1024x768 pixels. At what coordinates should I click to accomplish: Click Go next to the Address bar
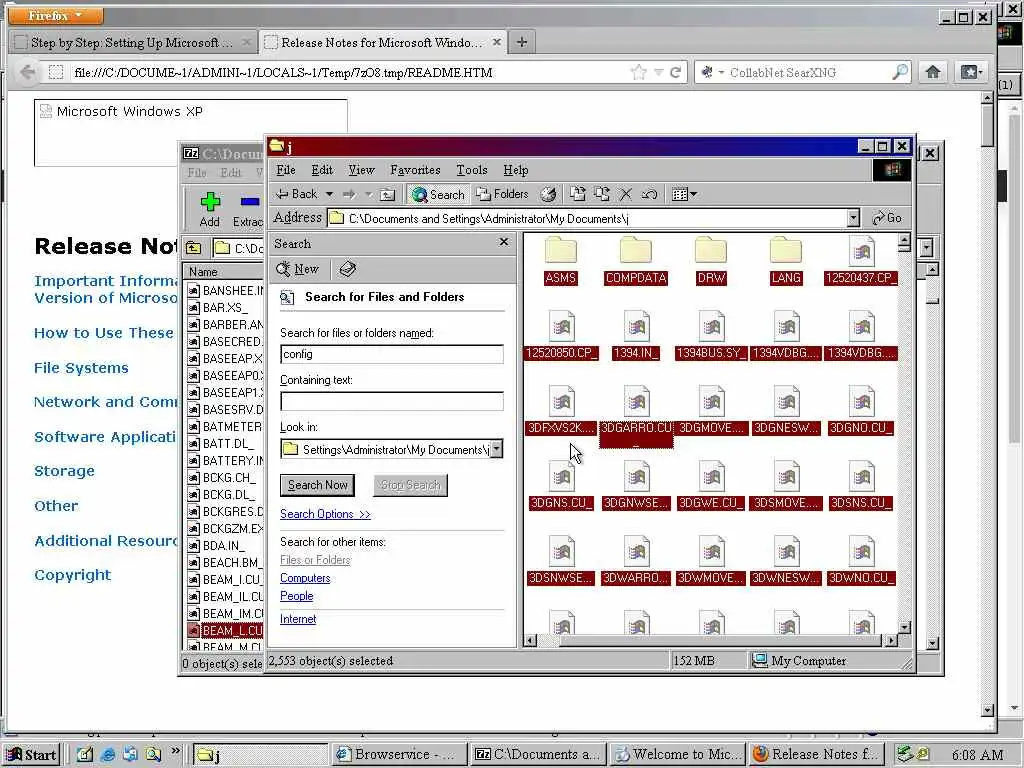click(x=887, y=218)
